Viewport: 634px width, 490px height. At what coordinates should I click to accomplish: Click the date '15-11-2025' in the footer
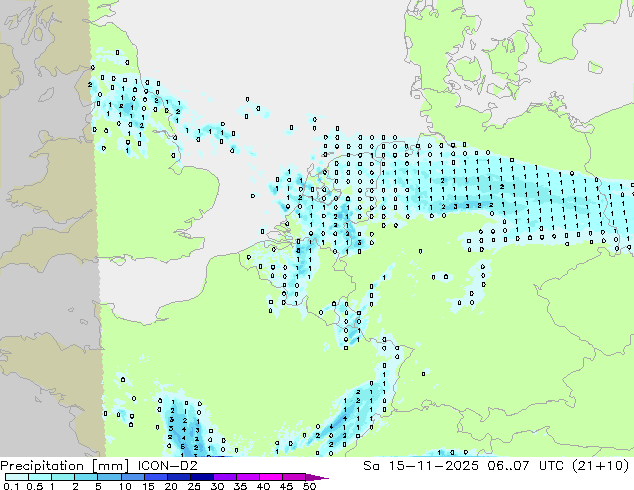pyautogui.click(x=433, y=466)
